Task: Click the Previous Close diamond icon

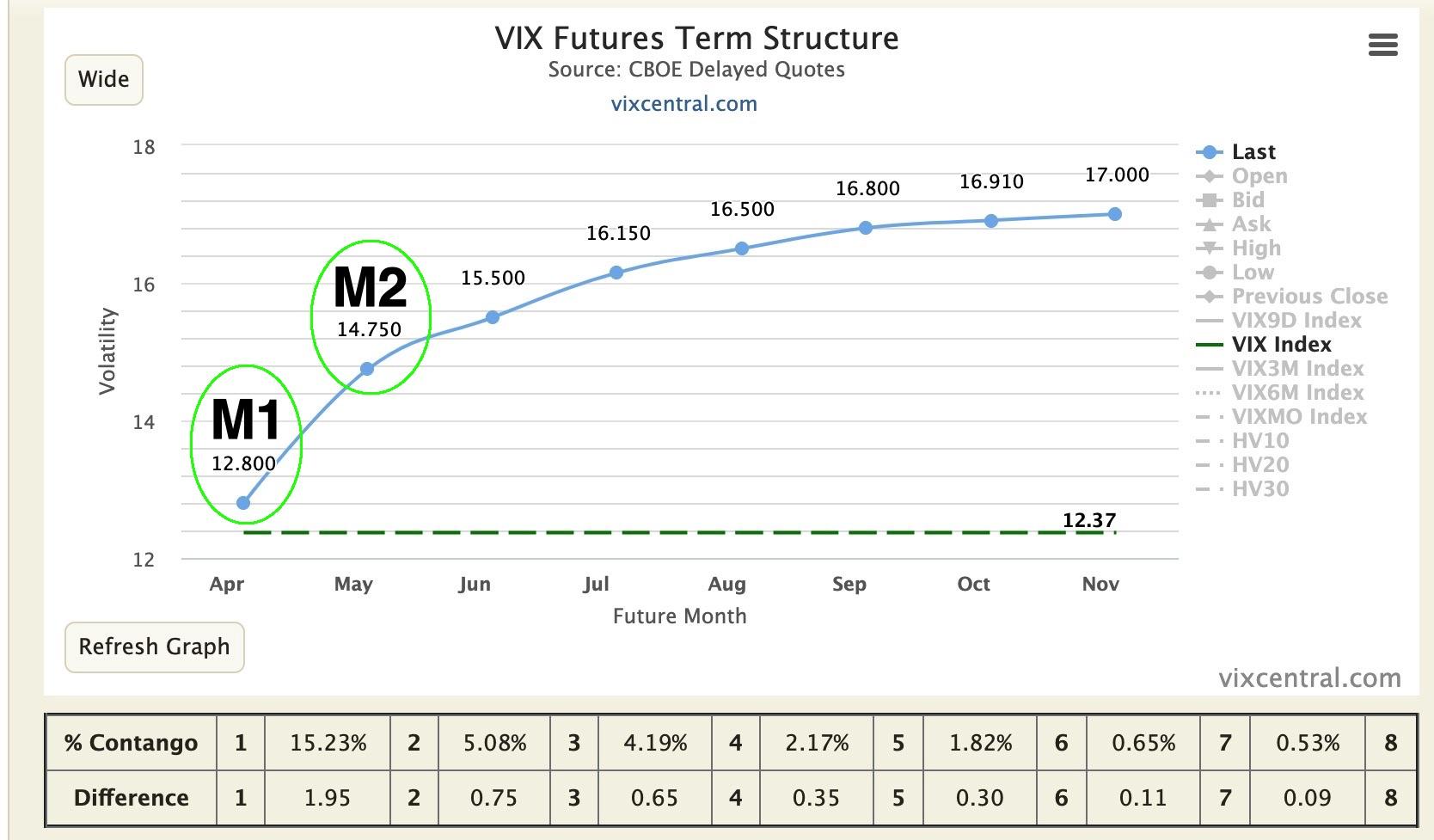Action: [x=1208, y=296]
